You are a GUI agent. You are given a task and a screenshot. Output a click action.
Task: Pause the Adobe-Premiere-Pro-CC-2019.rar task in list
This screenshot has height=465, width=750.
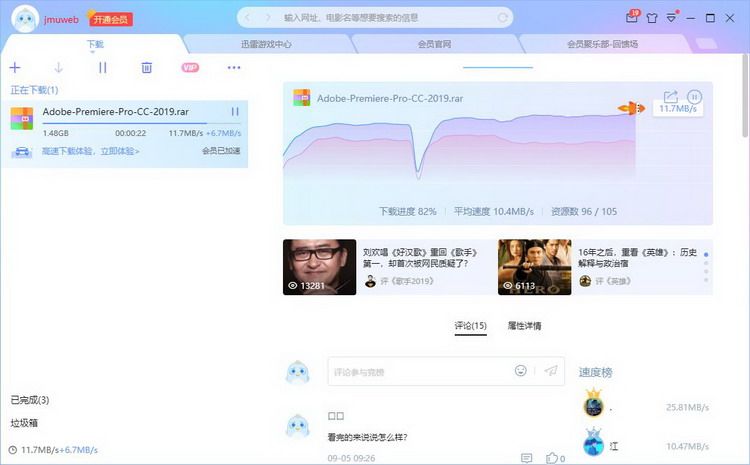(x=235, y=111)
